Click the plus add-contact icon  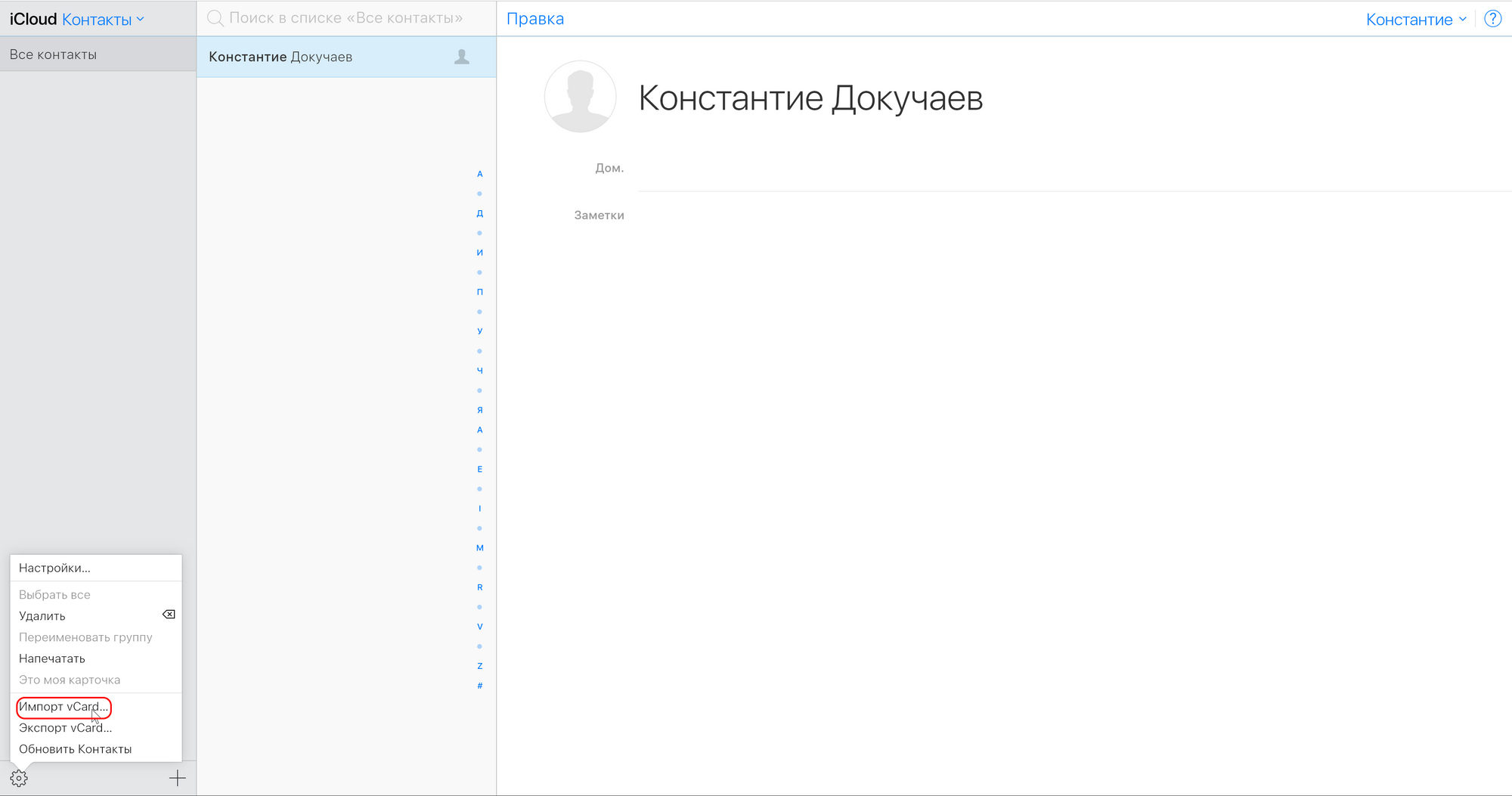[178, 778]
